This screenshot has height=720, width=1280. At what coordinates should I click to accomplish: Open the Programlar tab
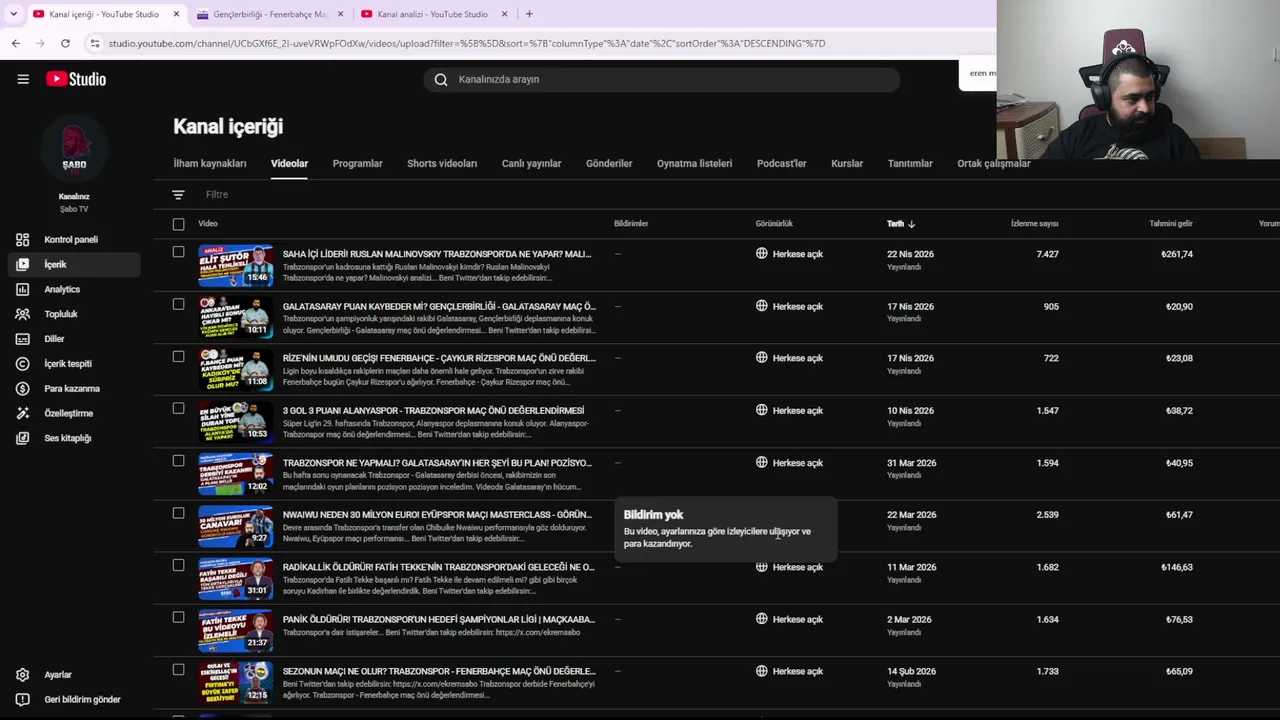(x=357, y=164)
